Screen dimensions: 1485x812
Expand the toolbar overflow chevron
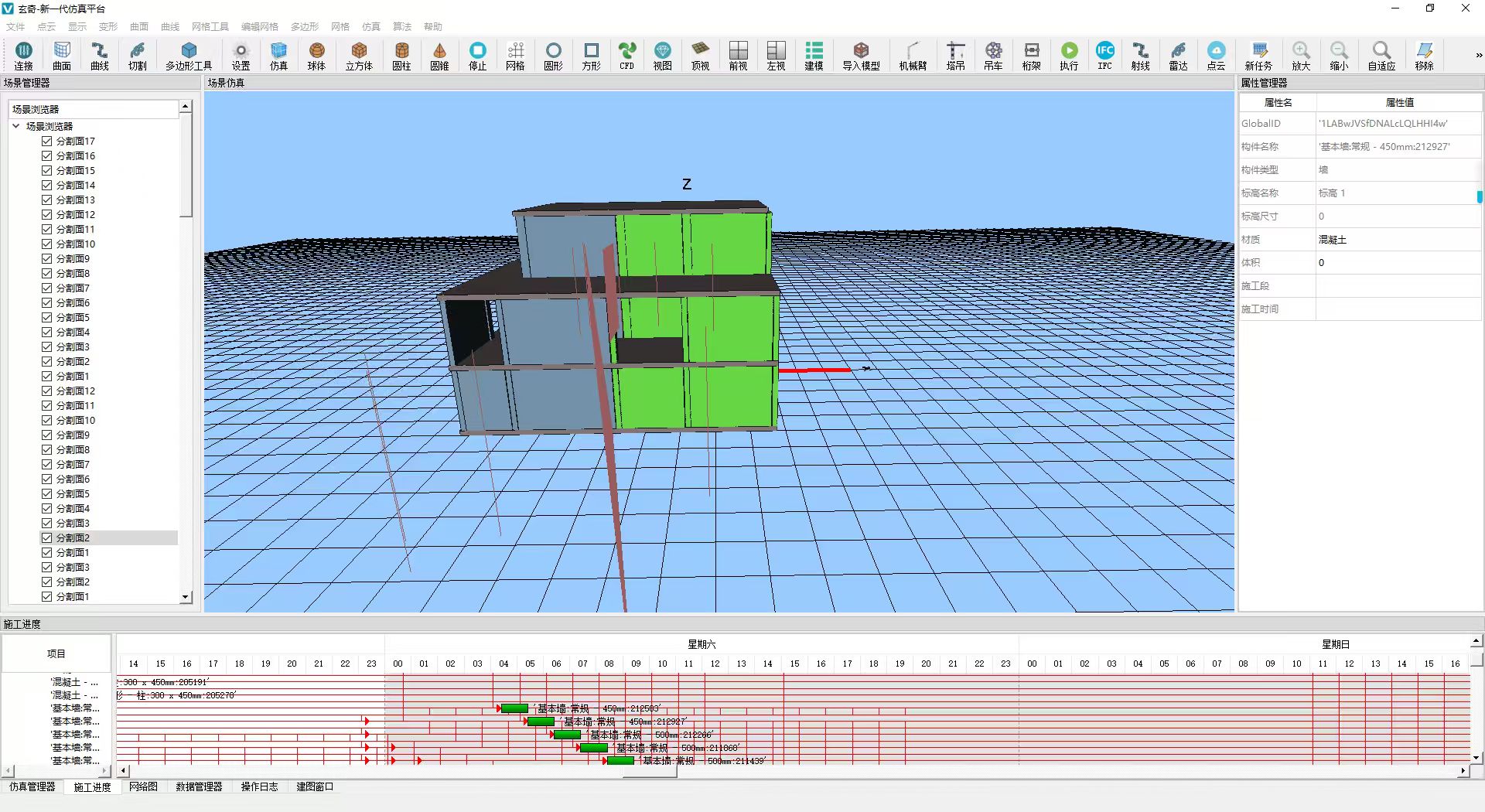point(1478,56)
